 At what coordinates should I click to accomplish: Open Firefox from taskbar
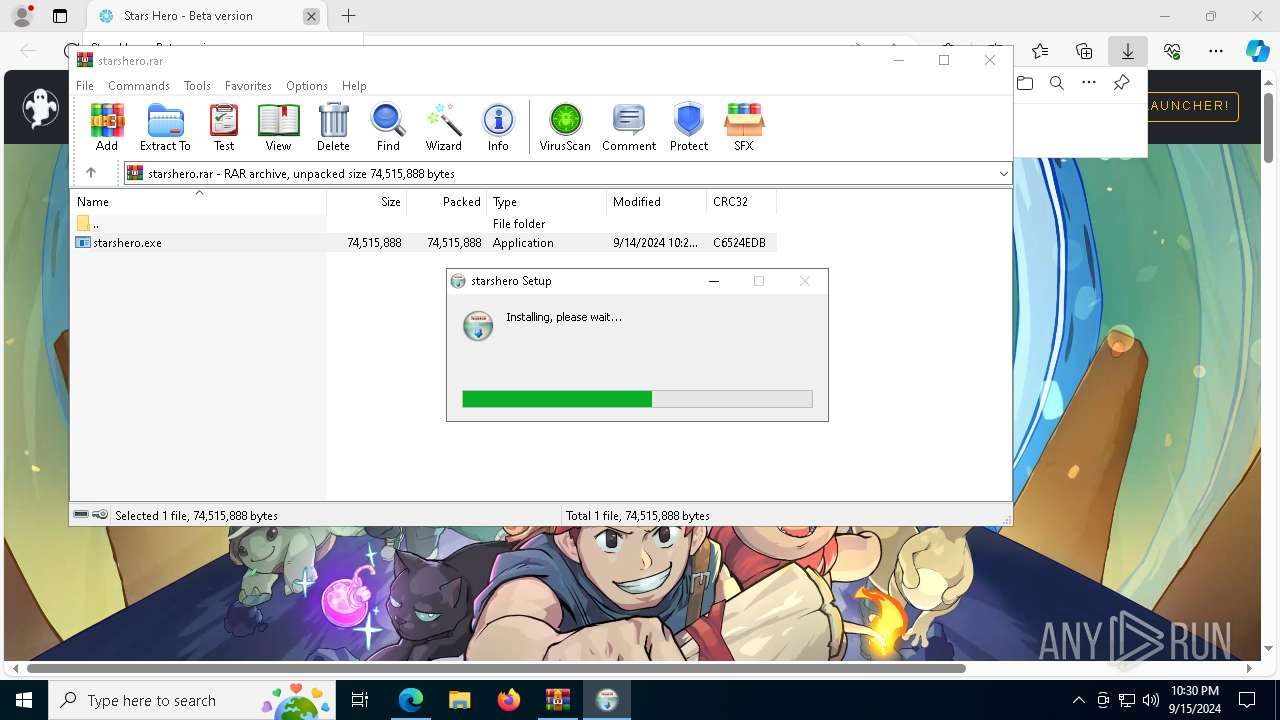pos(509,700)
